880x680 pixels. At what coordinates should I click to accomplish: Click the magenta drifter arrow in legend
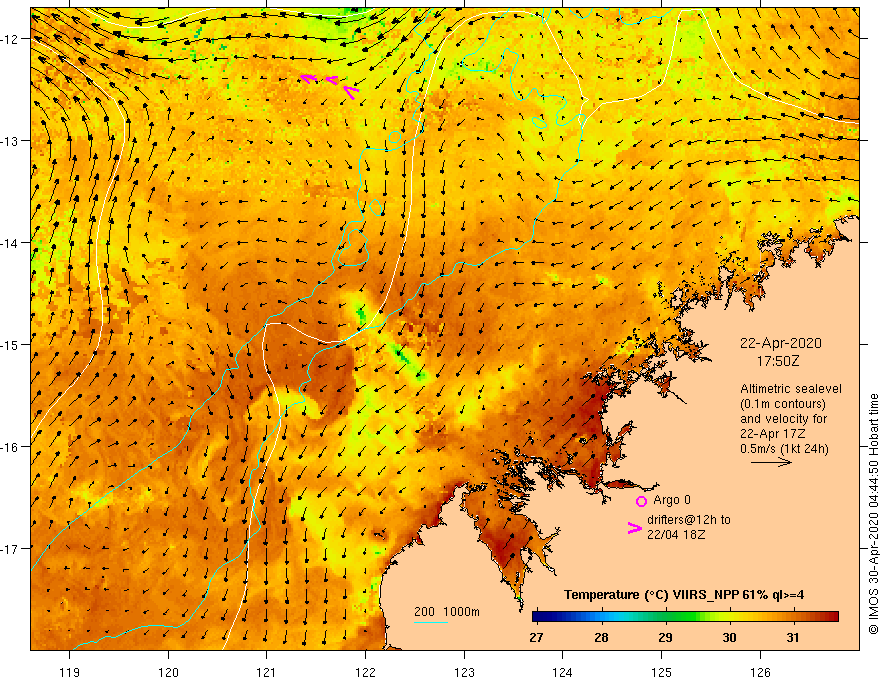(634, 528)
